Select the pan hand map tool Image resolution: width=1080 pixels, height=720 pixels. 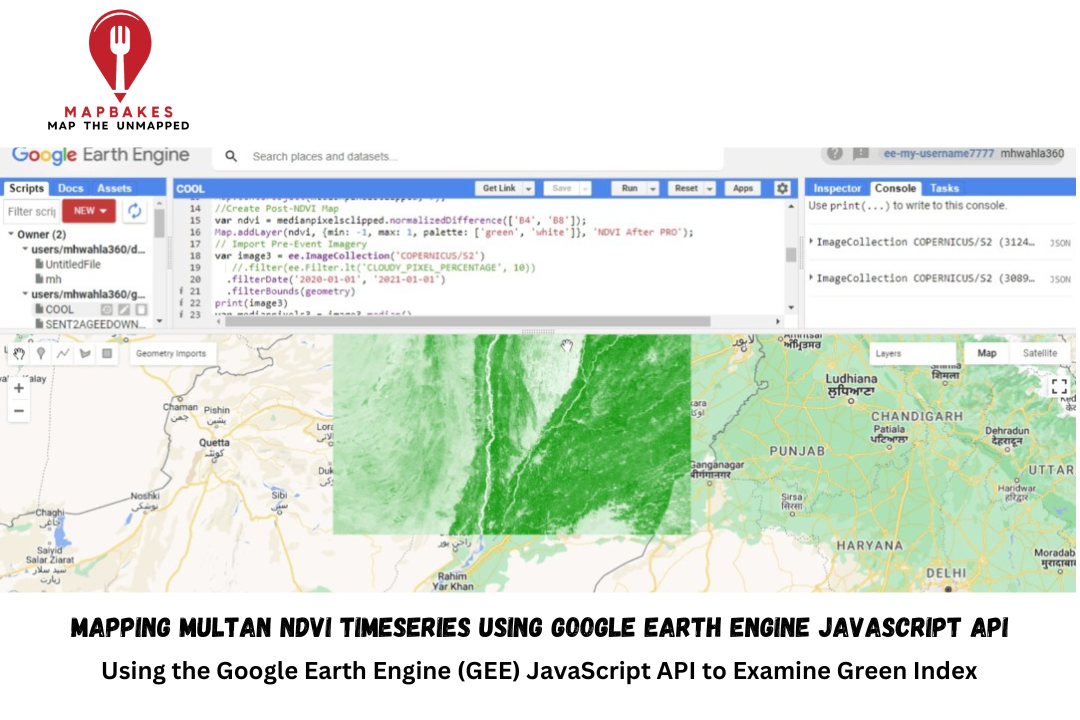click(x=18, y=353)
